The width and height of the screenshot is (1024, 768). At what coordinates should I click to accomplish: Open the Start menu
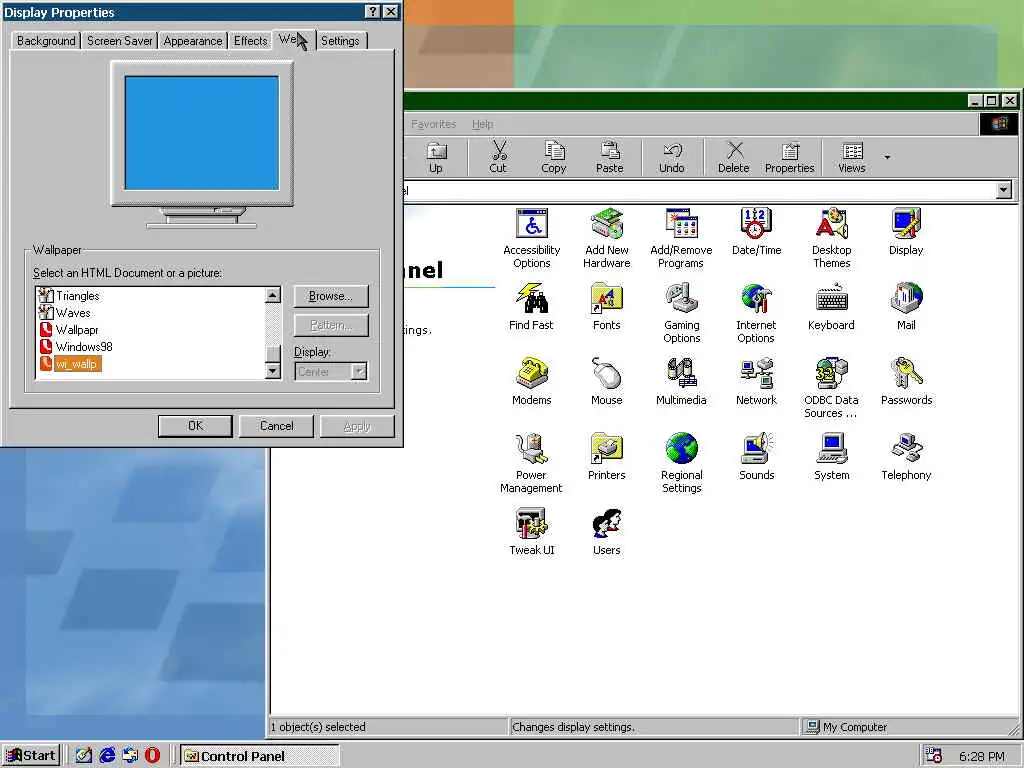tap(31, 756)
